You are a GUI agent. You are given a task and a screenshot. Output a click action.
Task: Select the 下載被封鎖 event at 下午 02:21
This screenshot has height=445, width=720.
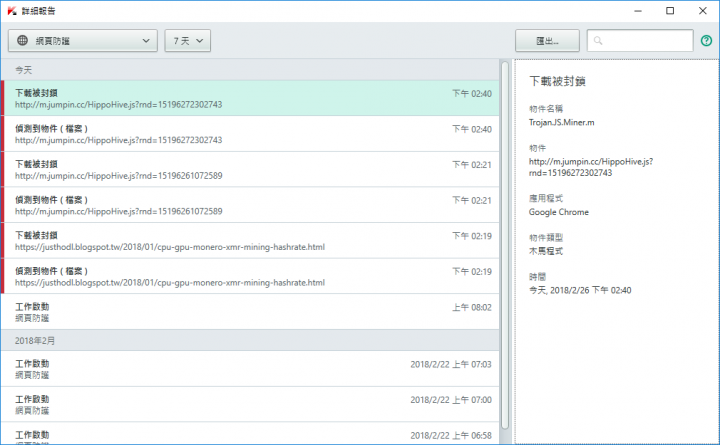pyautogui.click(x=250, y=169)
